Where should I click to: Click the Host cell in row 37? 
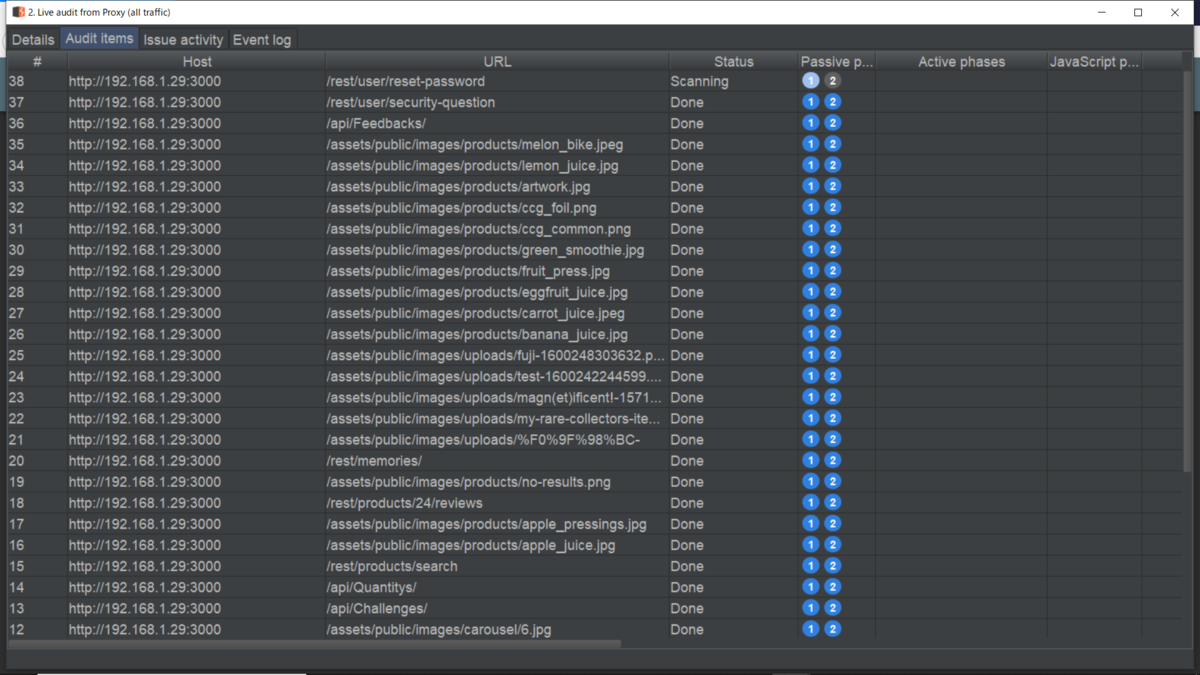coord(197,102)
